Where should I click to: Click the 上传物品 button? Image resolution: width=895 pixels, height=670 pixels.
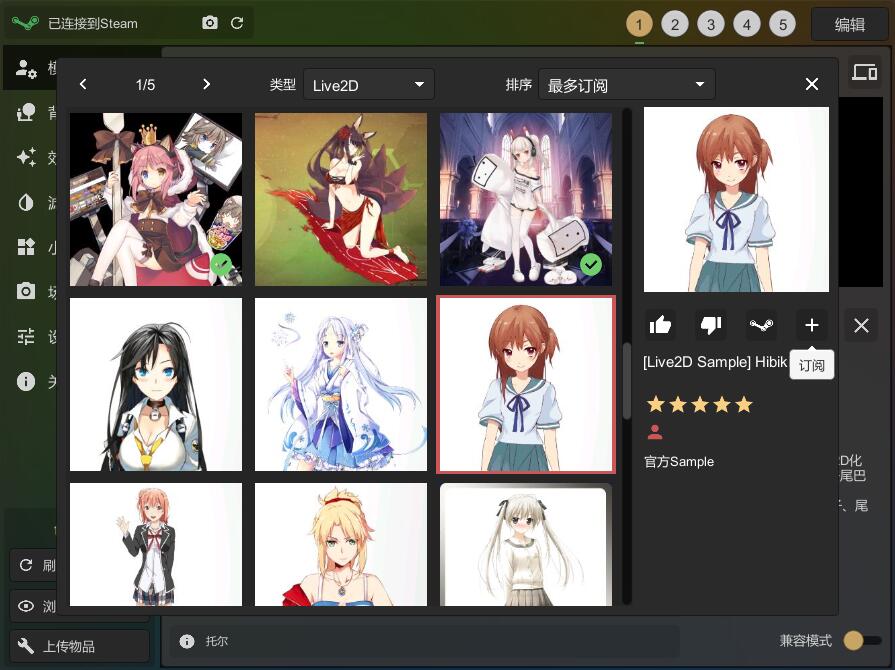tap(80, 646)
